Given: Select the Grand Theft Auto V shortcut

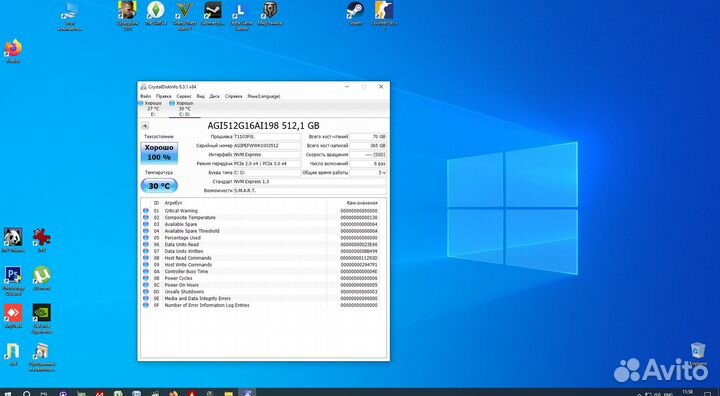Looking at the screenshot, I should 185,16.
